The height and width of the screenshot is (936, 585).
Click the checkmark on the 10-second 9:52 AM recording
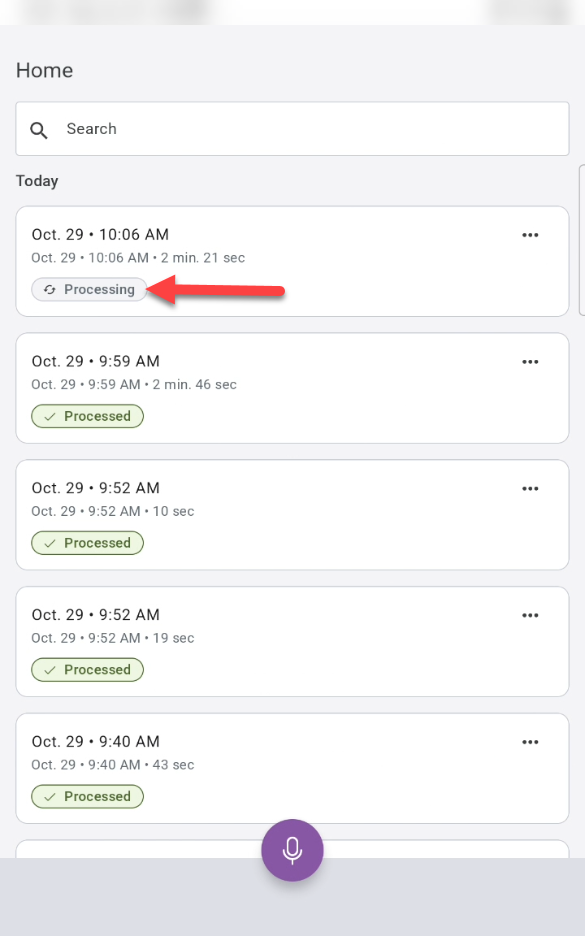click(48, 542)
